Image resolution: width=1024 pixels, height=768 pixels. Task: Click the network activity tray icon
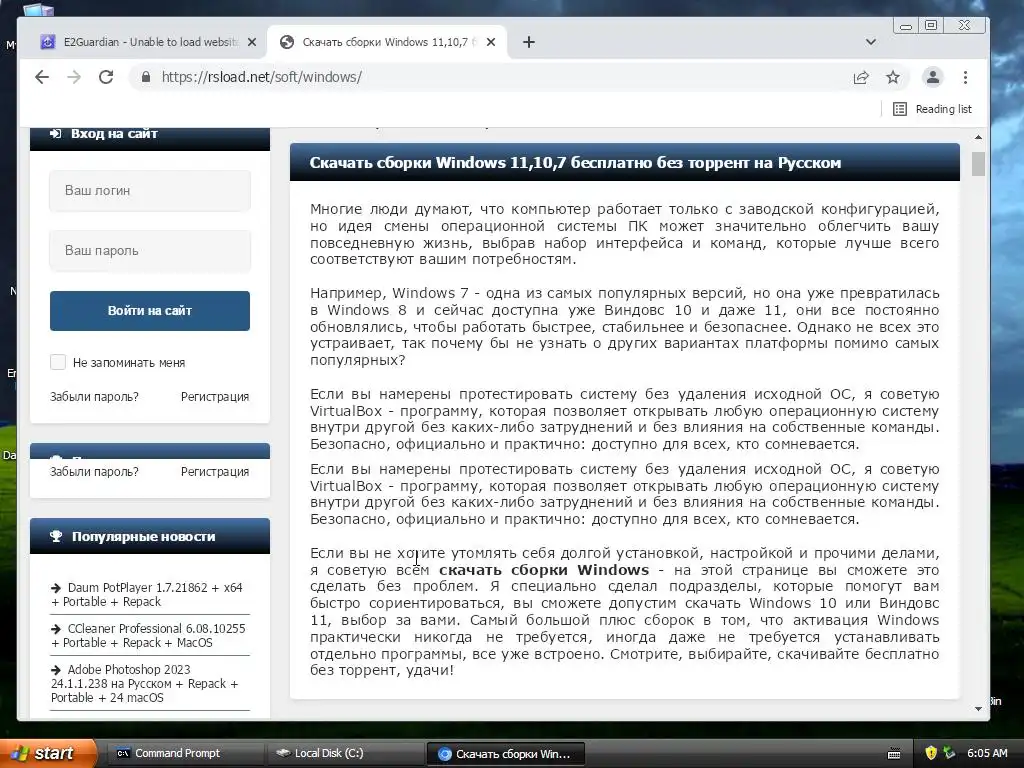tap(949, 753)
